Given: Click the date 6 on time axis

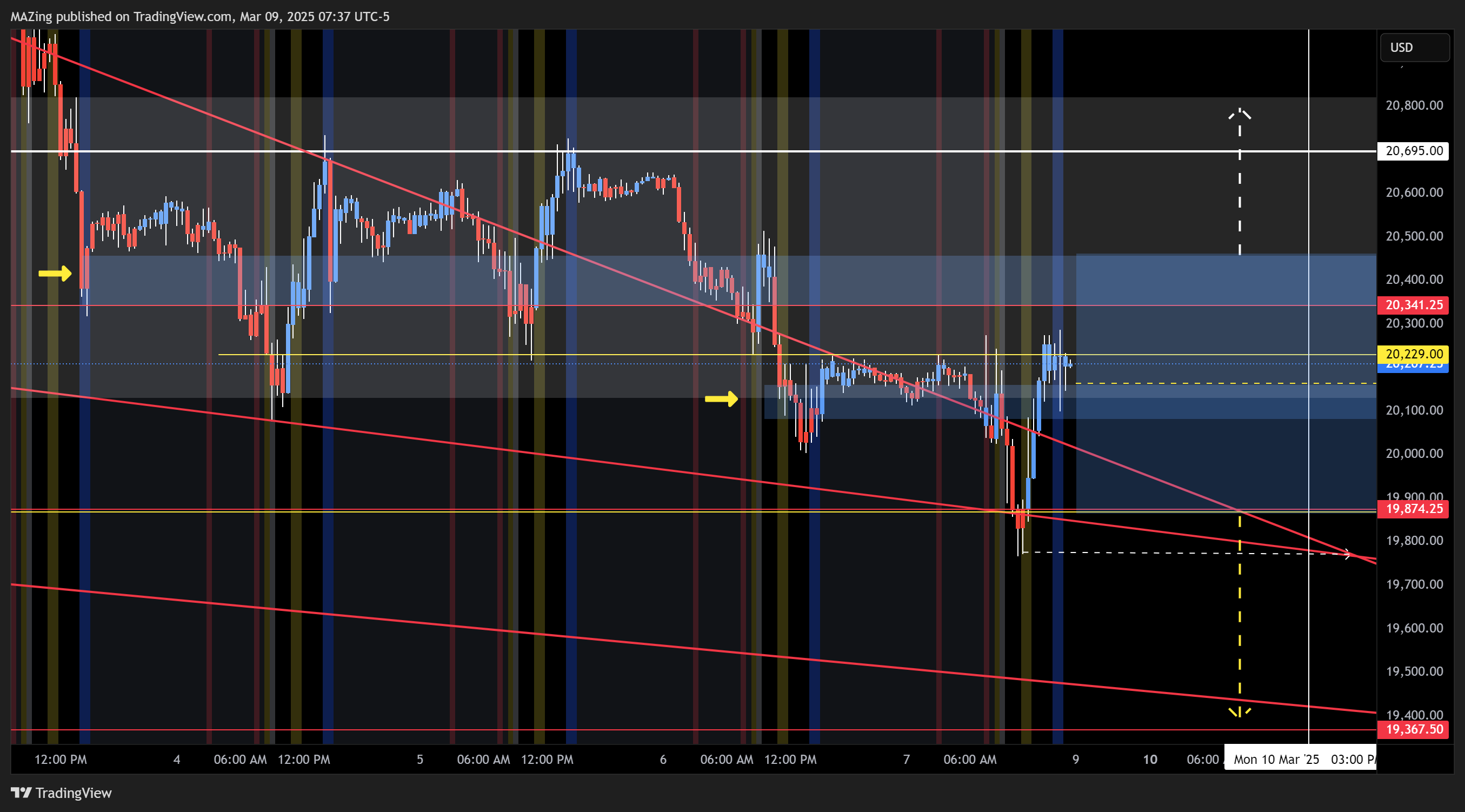Looking at the screenshot, I should tap(663, 759).
